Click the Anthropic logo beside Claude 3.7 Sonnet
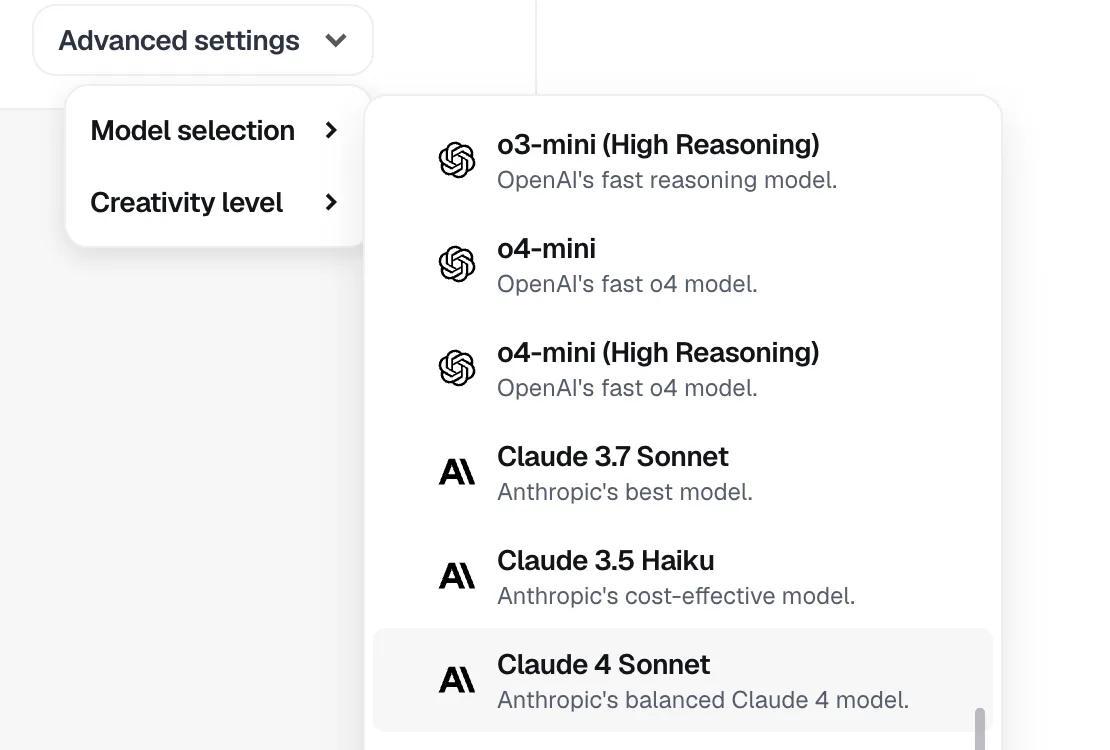 pyautogui.click(x=457, y=472)
